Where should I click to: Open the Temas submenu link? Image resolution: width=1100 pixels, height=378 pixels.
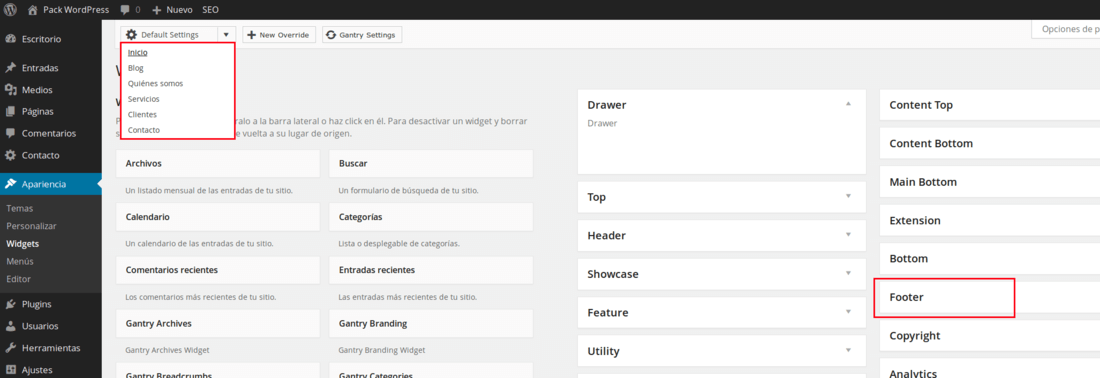(x=20, y=208)
